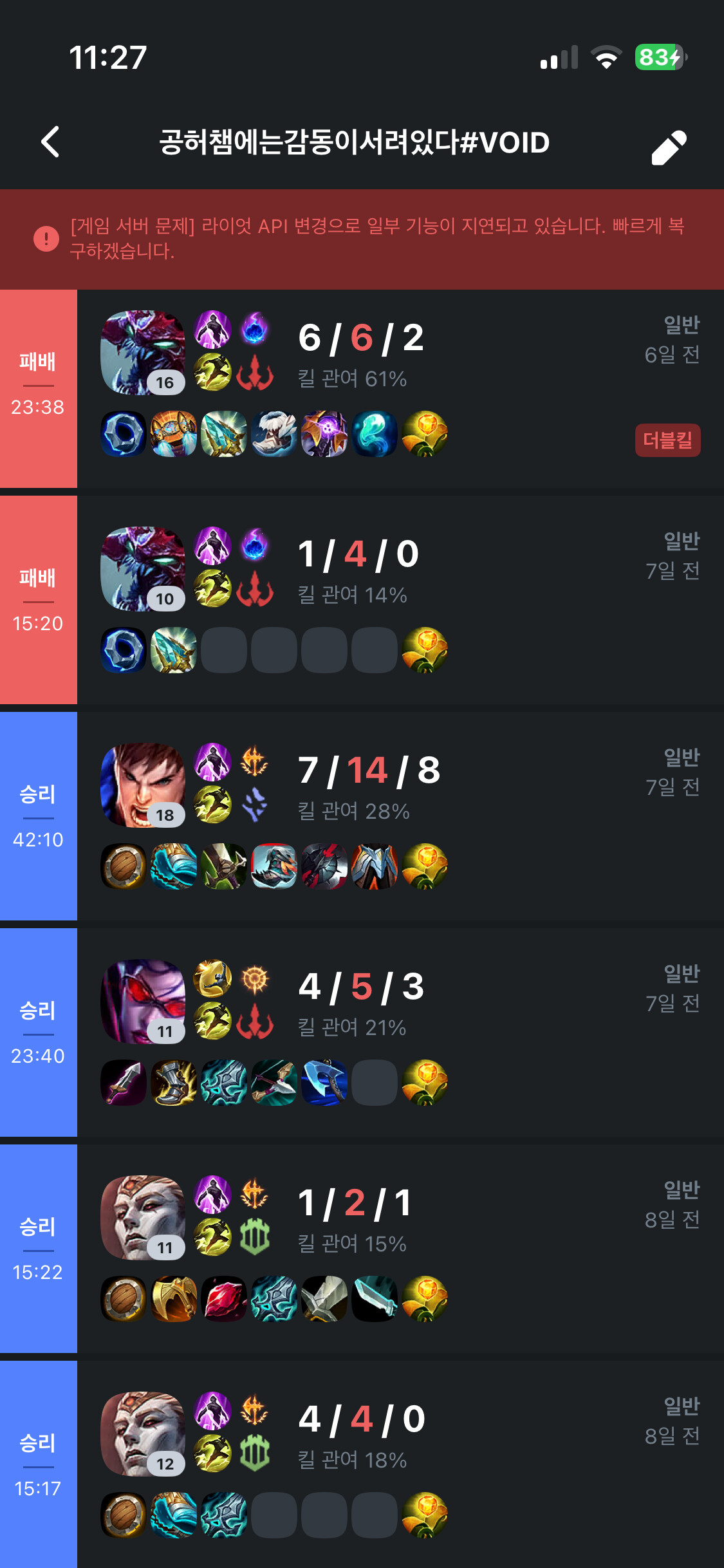Open the 7/14/8 KDA match entry

tap(362, 816)
